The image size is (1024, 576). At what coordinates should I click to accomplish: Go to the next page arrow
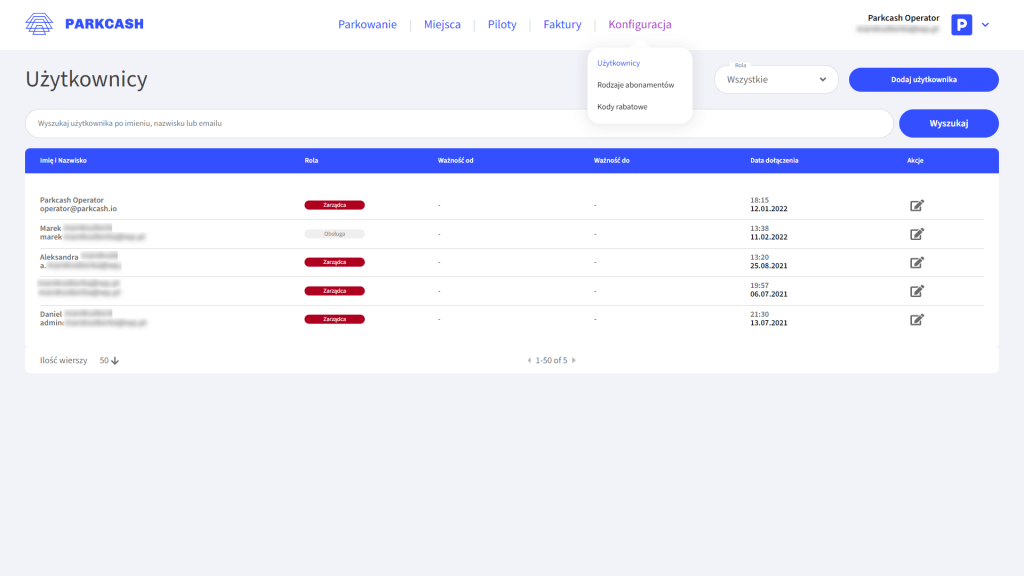coord(574,360)
